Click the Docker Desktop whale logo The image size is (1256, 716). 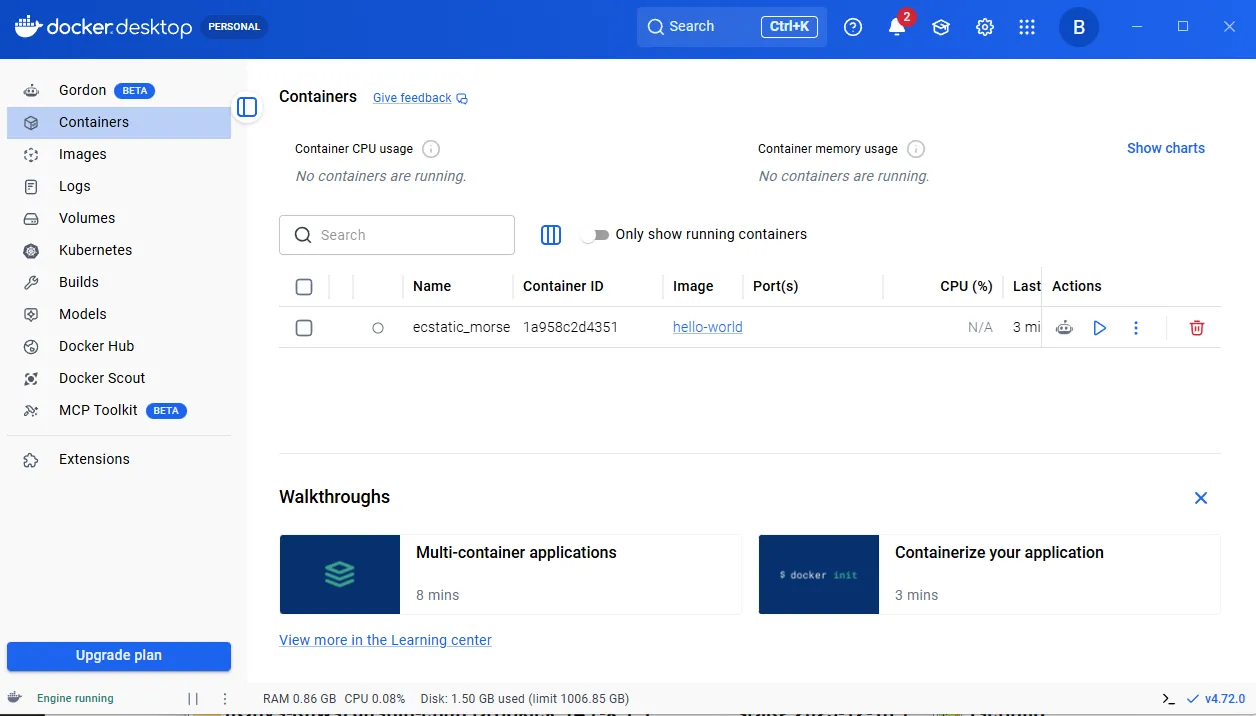(x=29, y=25)
